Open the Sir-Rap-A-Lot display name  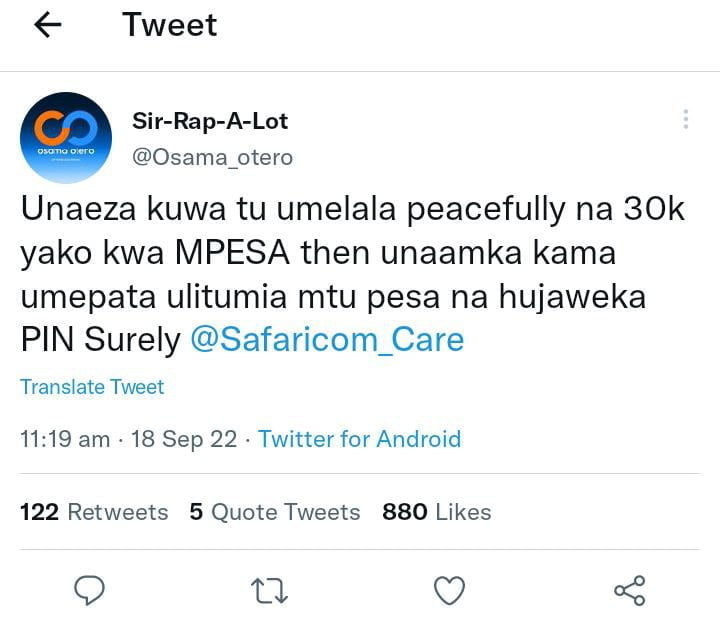(x=210, y=121)
